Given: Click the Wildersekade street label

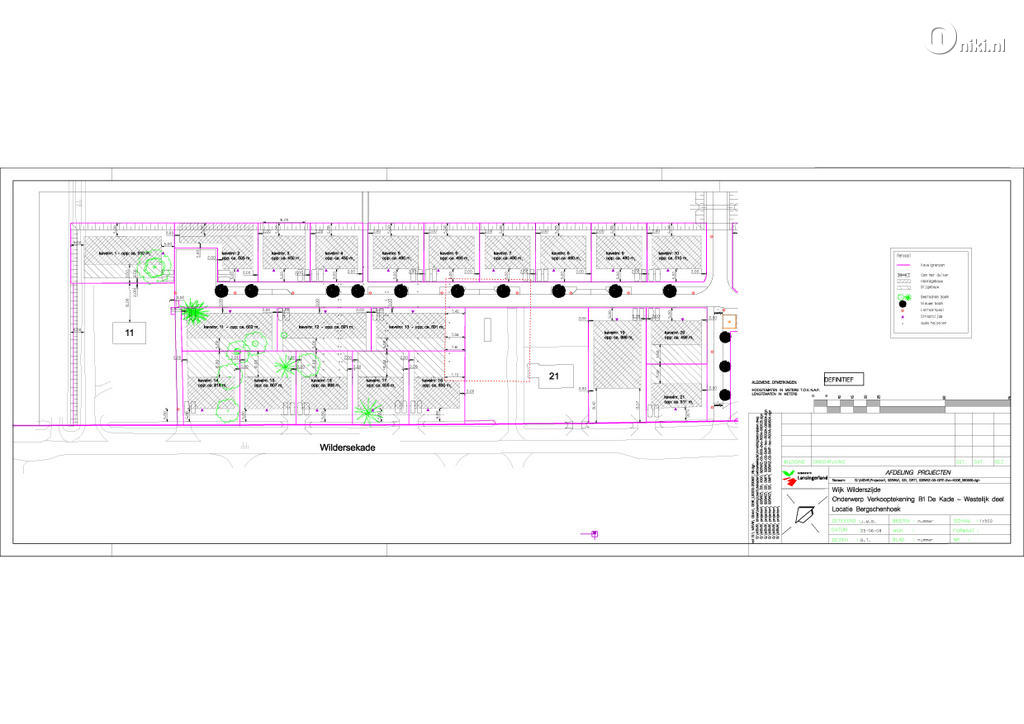Looking at the screenshot, I should [x=347, y=448].
